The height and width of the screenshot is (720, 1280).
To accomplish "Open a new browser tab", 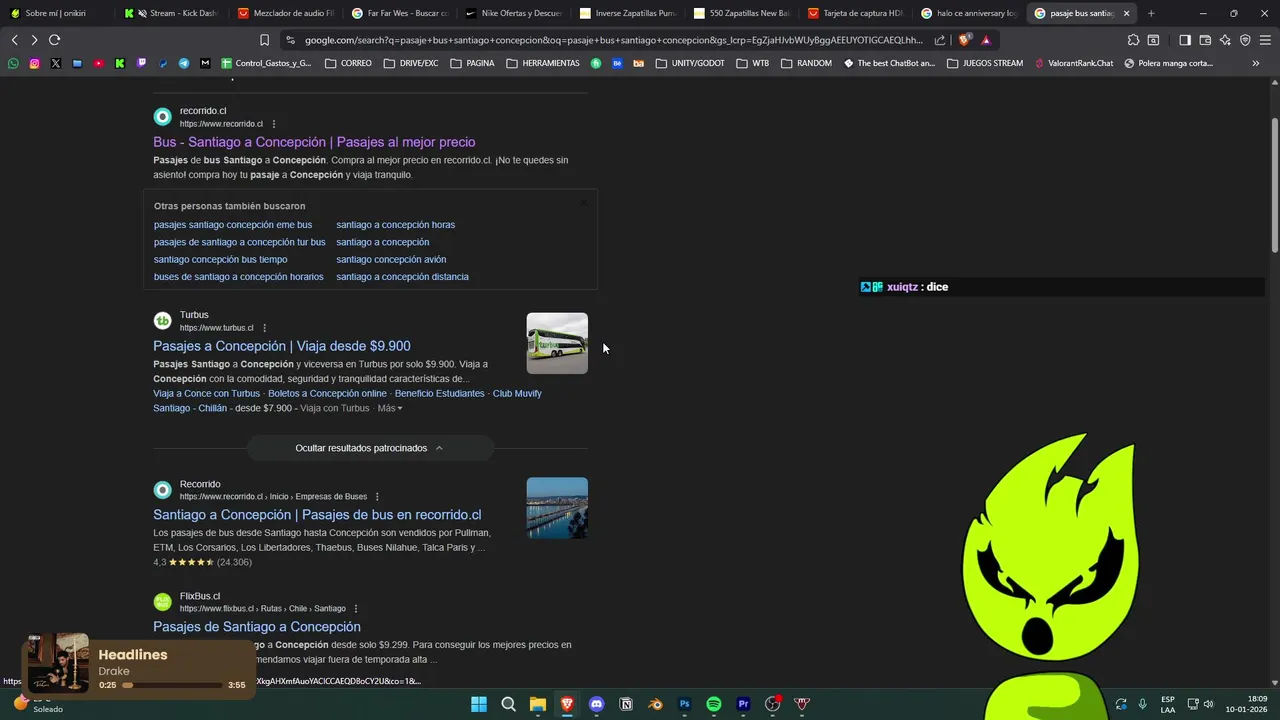I will tap(1151, 13).
